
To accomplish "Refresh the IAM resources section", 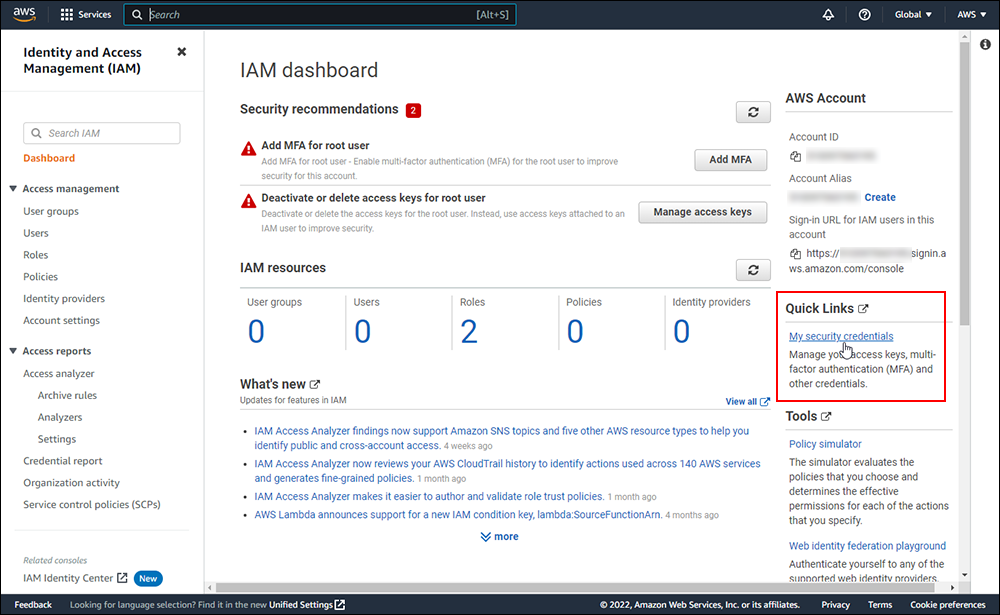I will click(753, 270).
